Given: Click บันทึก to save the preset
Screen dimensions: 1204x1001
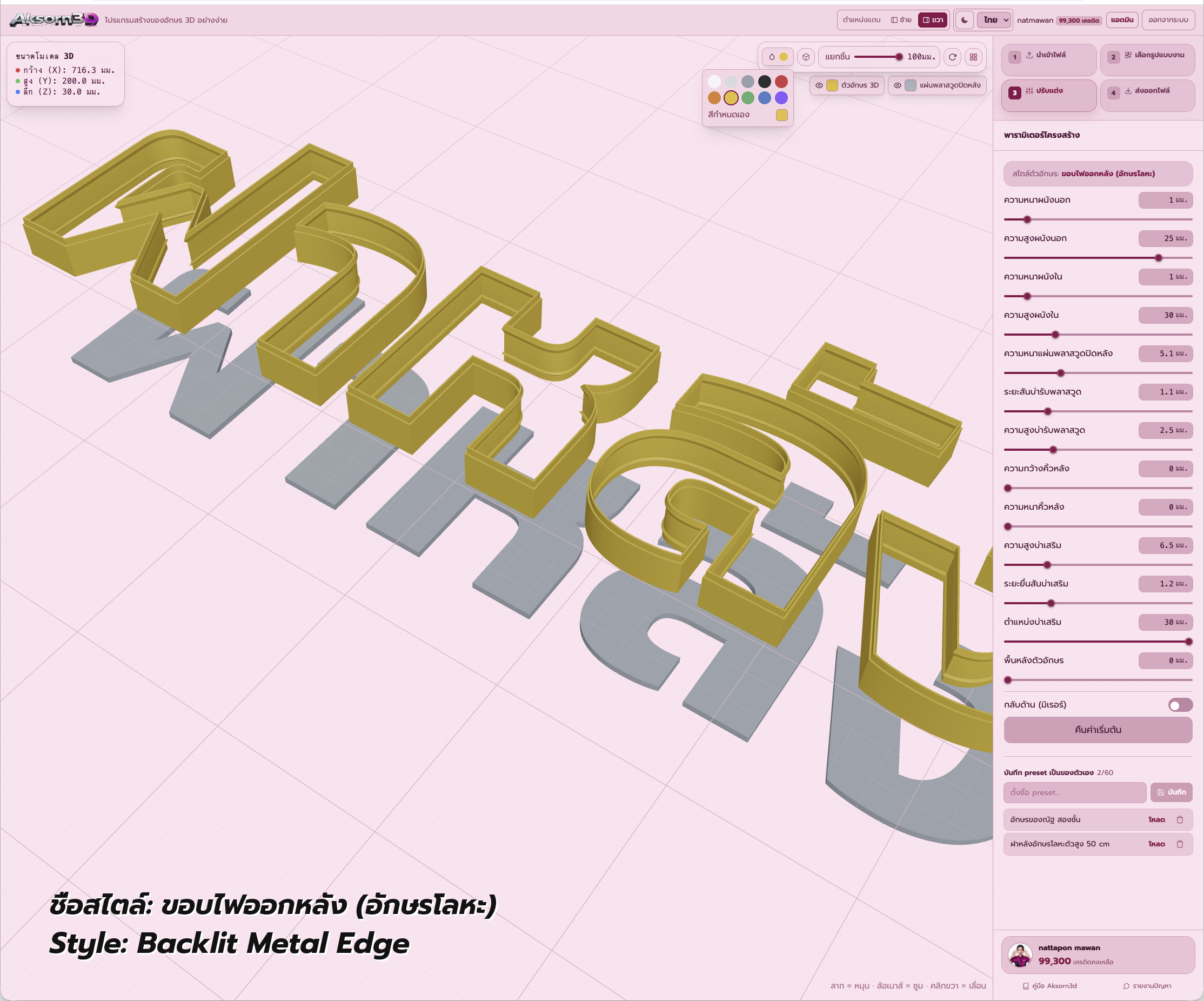Looking at the screenshot, I should 1172,792.
